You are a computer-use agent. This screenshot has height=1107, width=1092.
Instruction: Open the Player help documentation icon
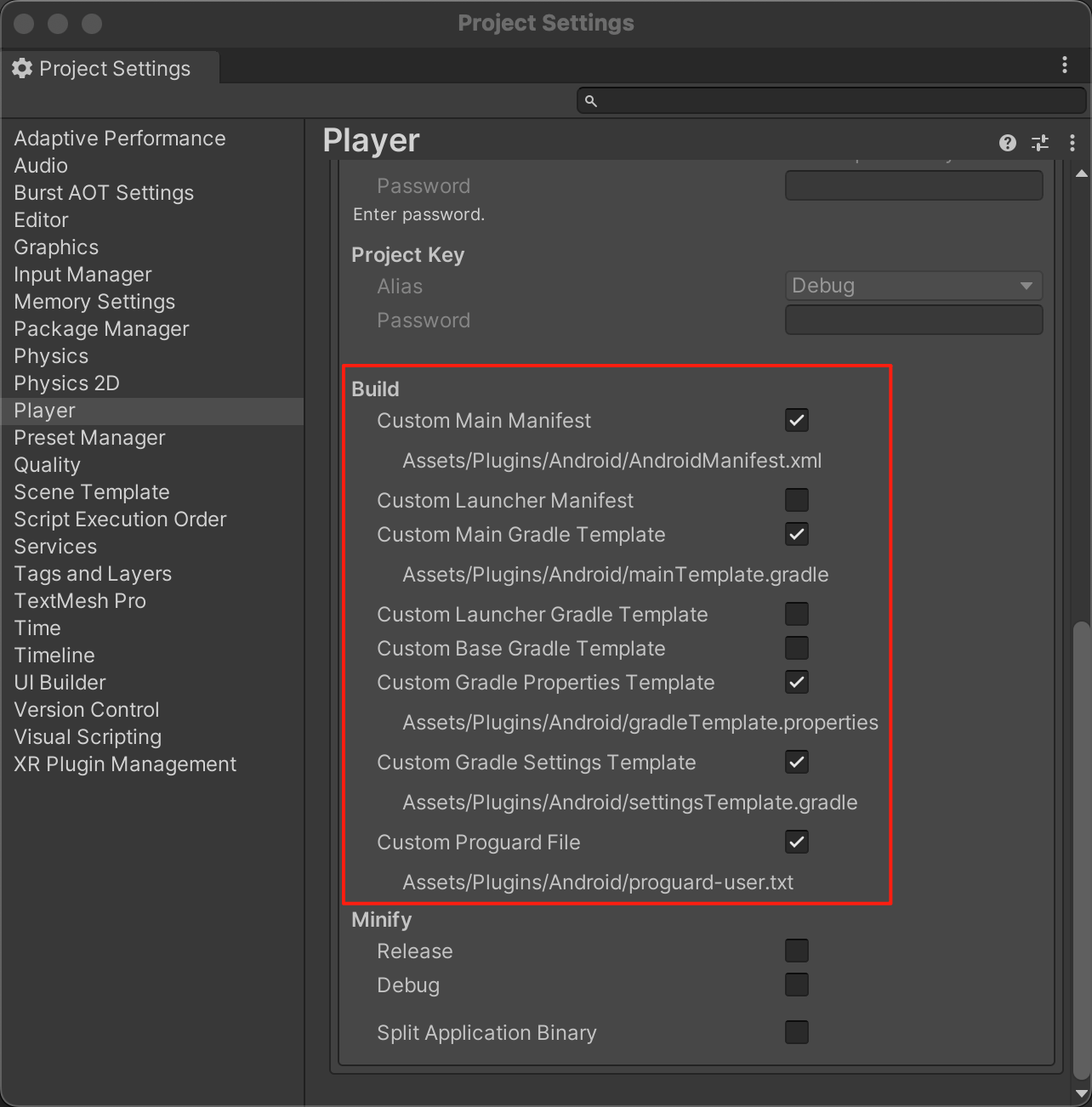pos(1008,143)
